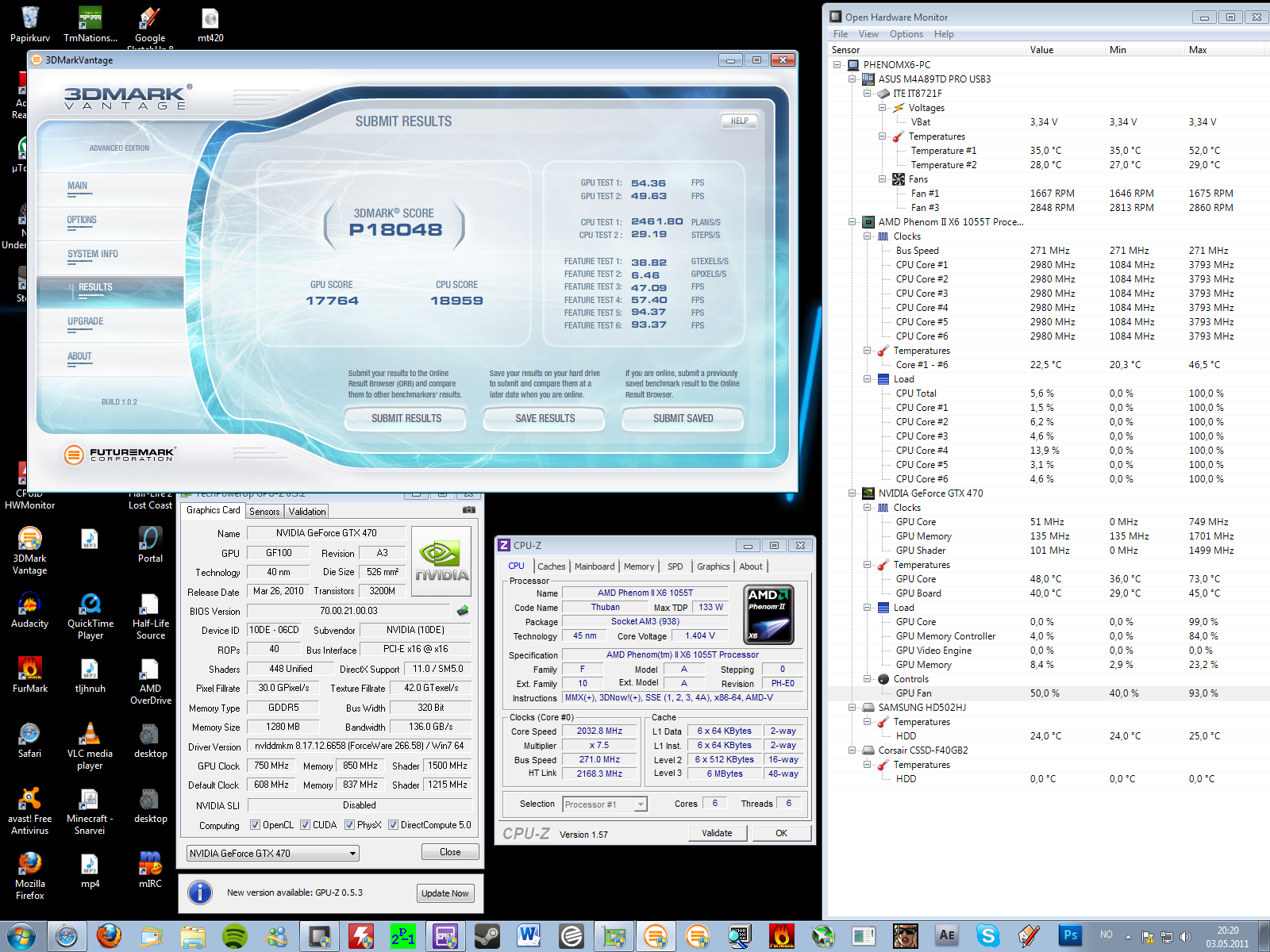This screenshot has height=952, width=1270.
Task: Open the Safari desktop shortcut
Action: pos(30,741)
